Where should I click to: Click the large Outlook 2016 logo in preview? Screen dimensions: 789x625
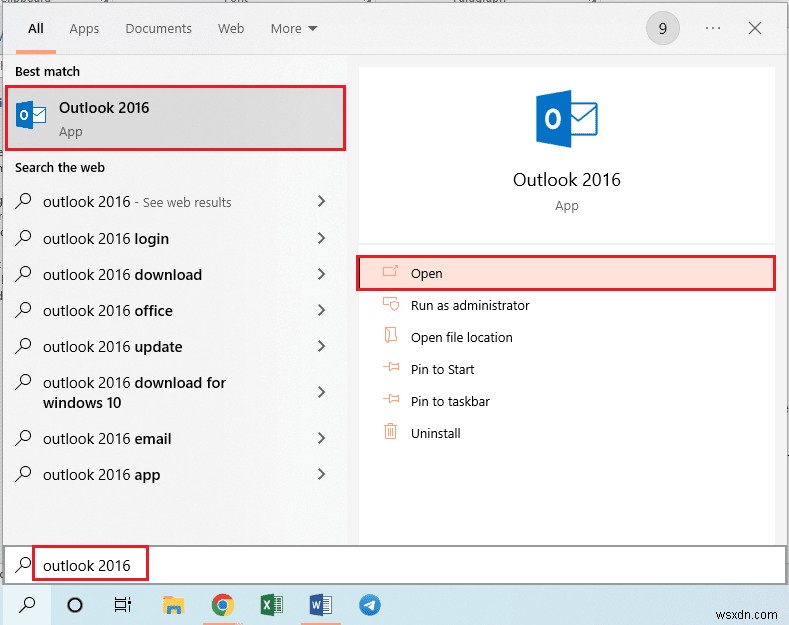(567, 119)
